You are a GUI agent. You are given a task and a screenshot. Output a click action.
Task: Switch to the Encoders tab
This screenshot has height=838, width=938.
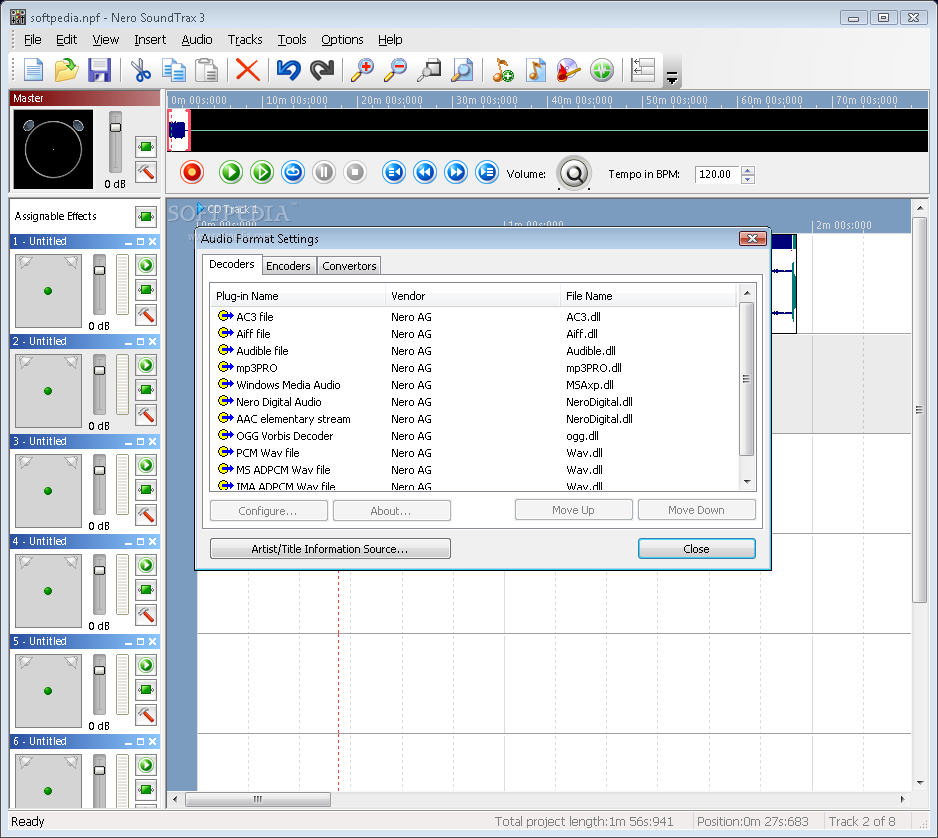click(288, 266)
